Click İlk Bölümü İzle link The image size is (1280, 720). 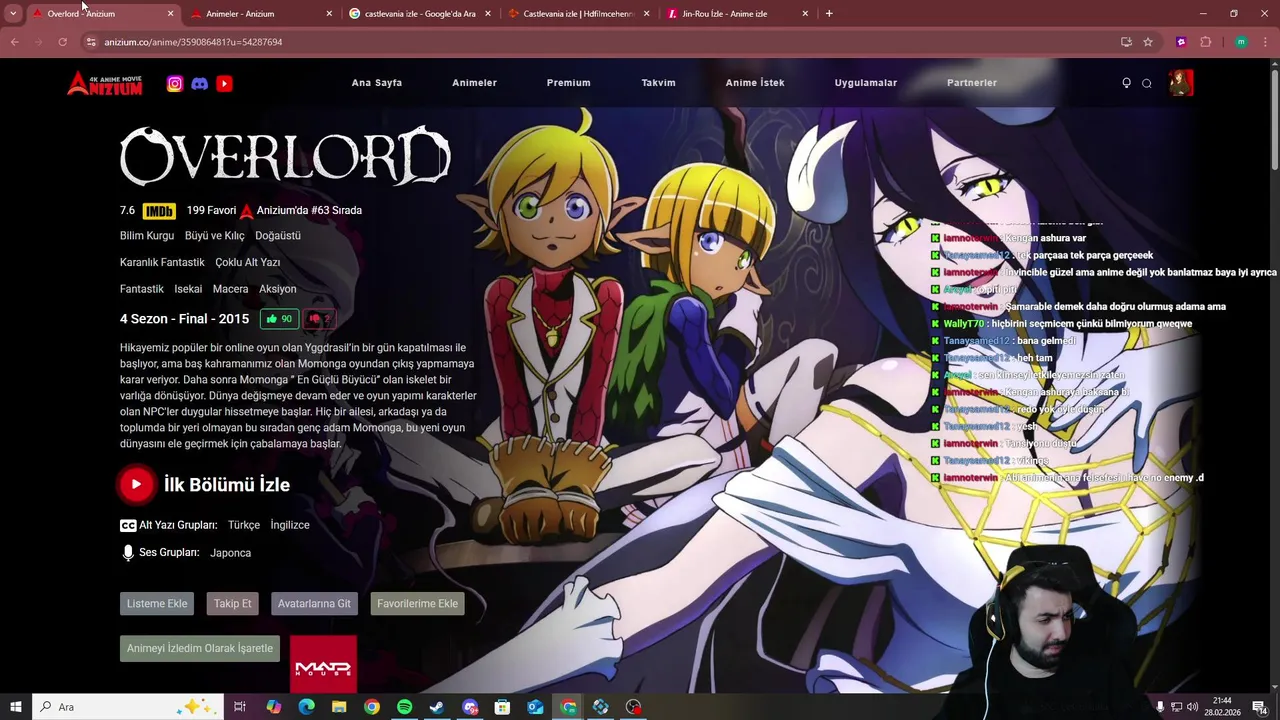(227, 485)
